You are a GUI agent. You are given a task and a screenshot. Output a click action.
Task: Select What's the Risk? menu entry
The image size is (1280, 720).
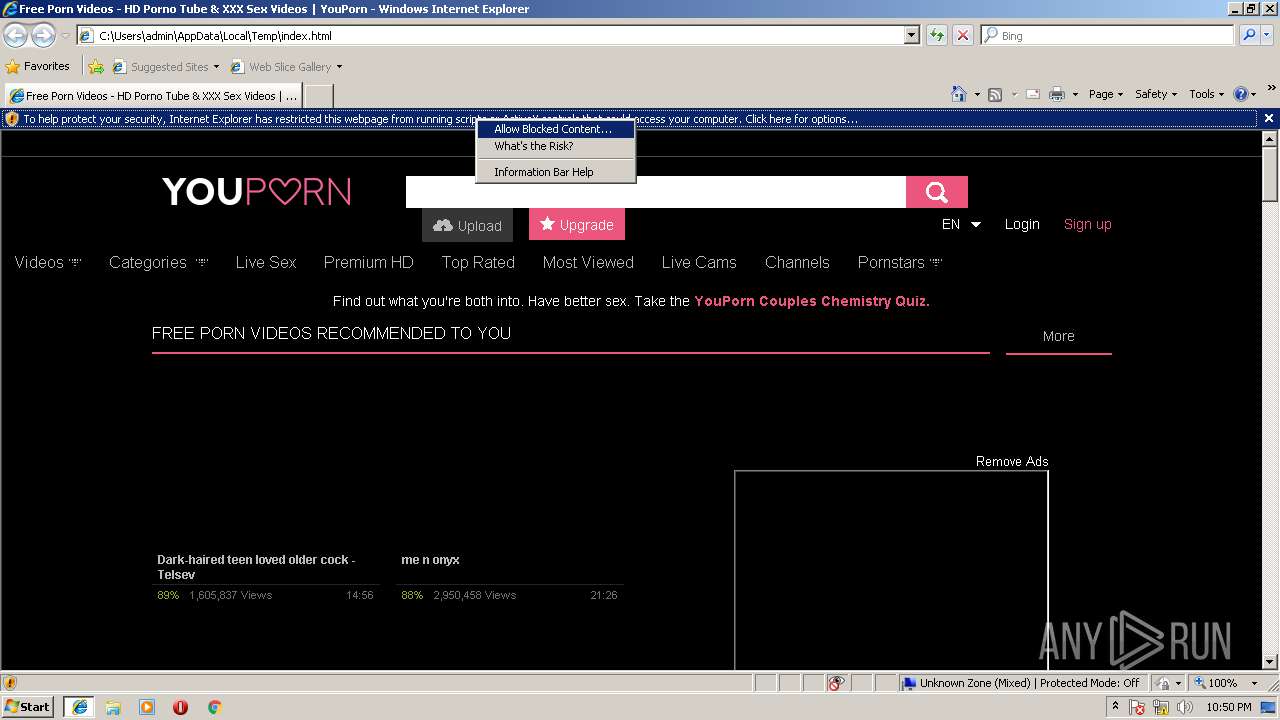[555, 146]
